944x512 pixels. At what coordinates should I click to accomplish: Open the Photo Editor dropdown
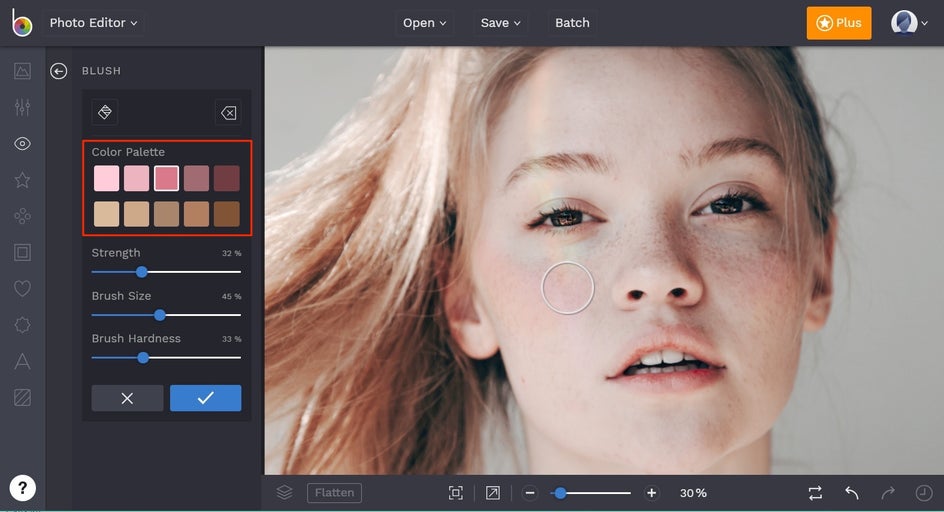click(x=93, y=23)
